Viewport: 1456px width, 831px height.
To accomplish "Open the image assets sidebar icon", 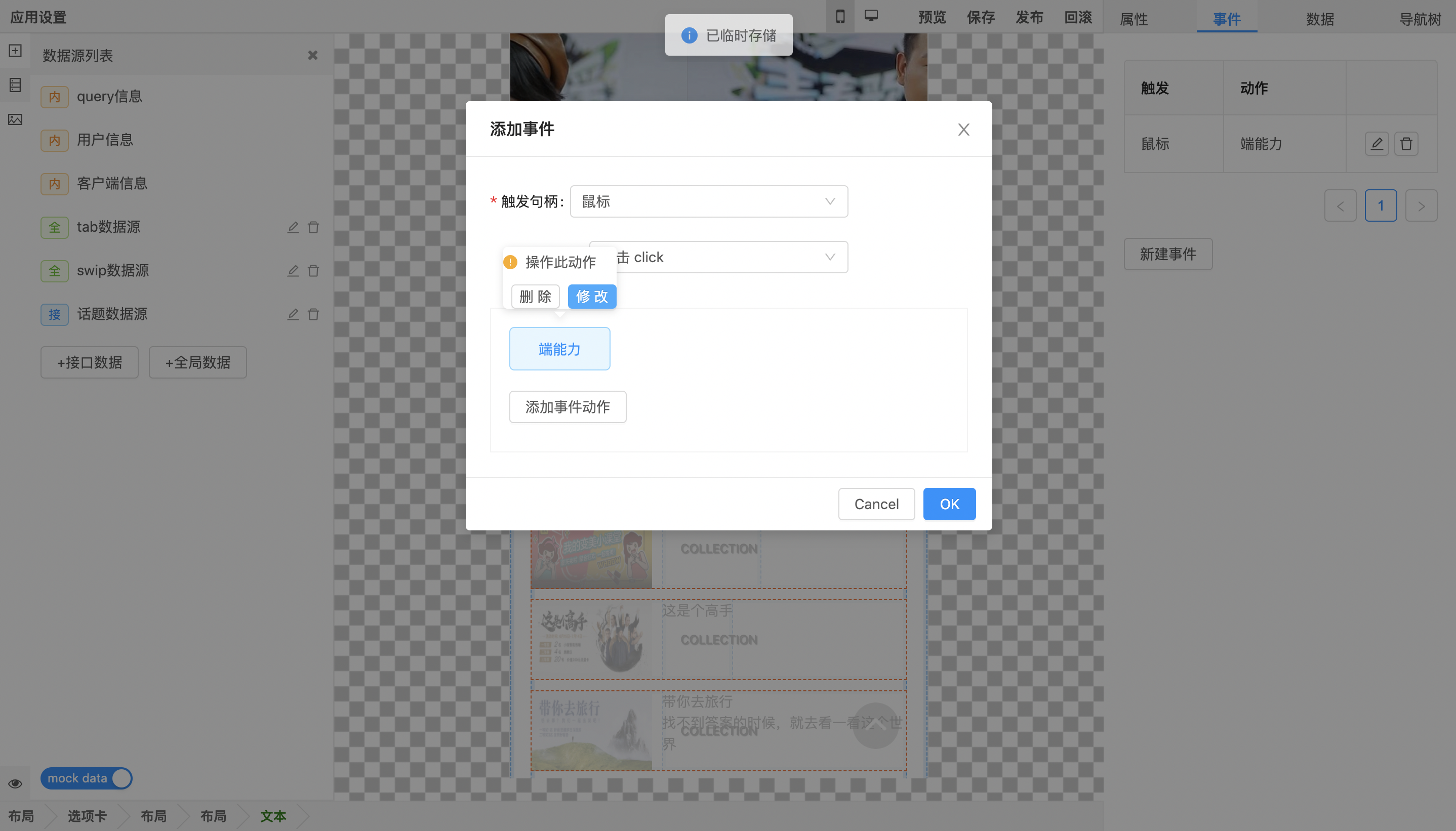I will (15, 119).
